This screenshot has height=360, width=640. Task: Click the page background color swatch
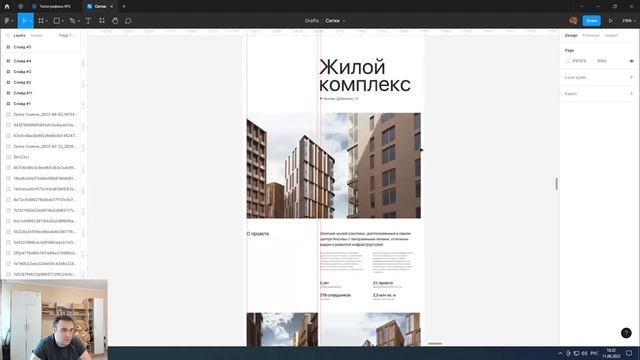tap(567, 61)
